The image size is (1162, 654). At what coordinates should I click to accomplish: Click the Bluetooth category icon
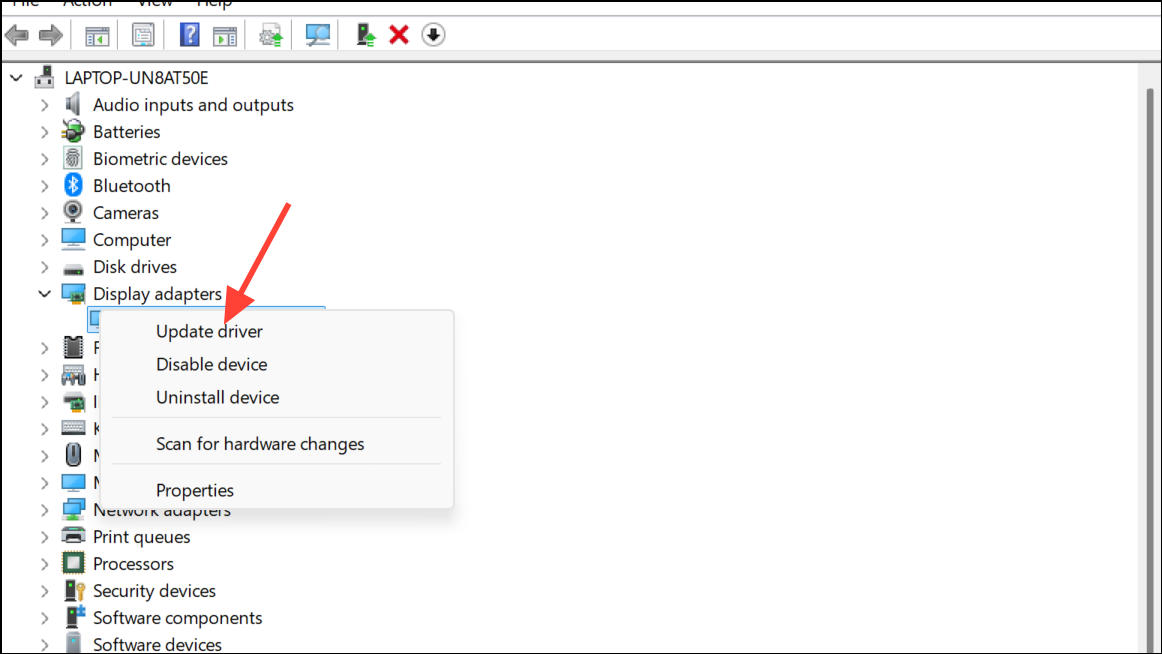coord(73,186)
